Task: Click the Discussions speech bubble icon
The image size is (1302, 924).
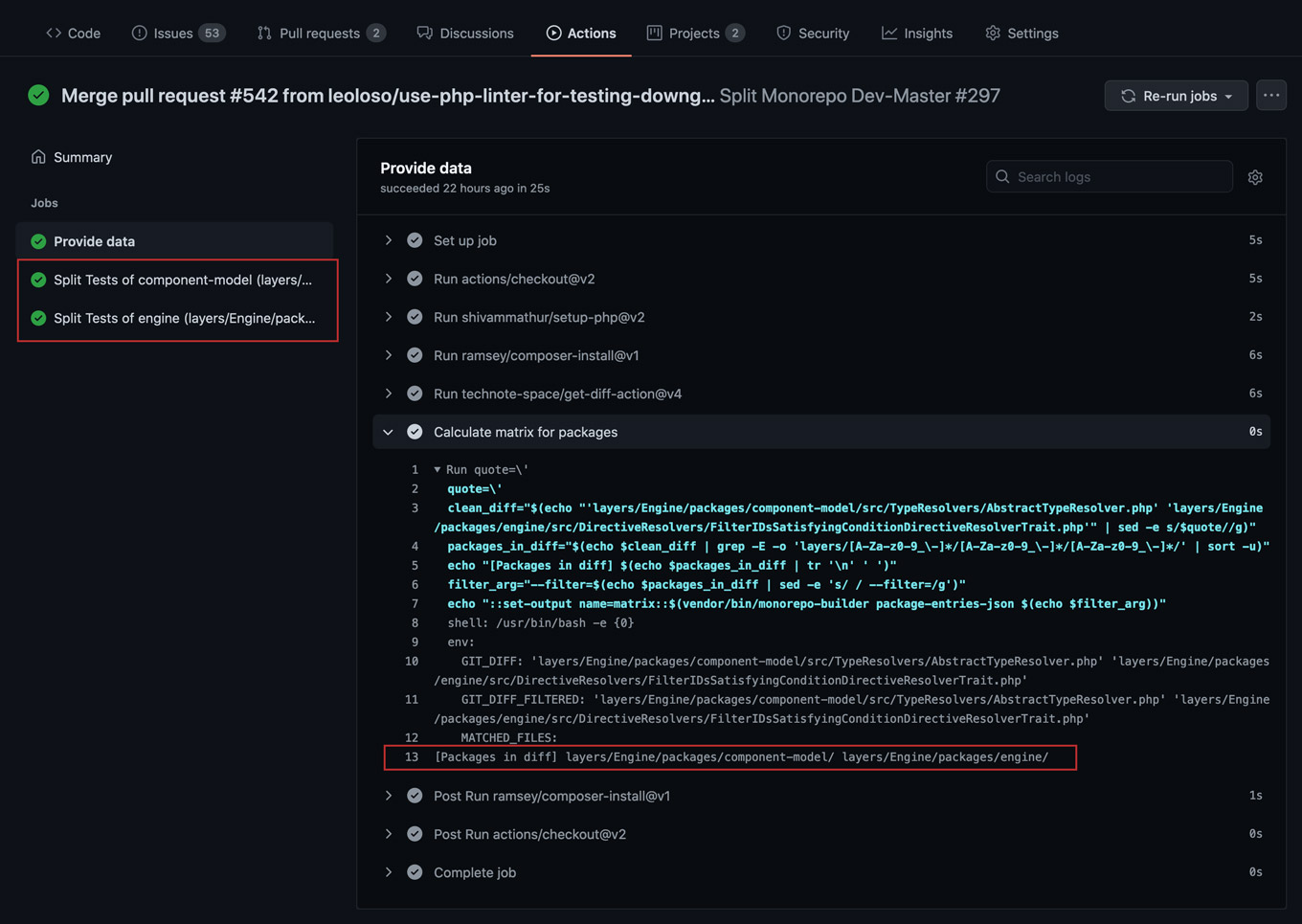Action: tap(424, 33)
